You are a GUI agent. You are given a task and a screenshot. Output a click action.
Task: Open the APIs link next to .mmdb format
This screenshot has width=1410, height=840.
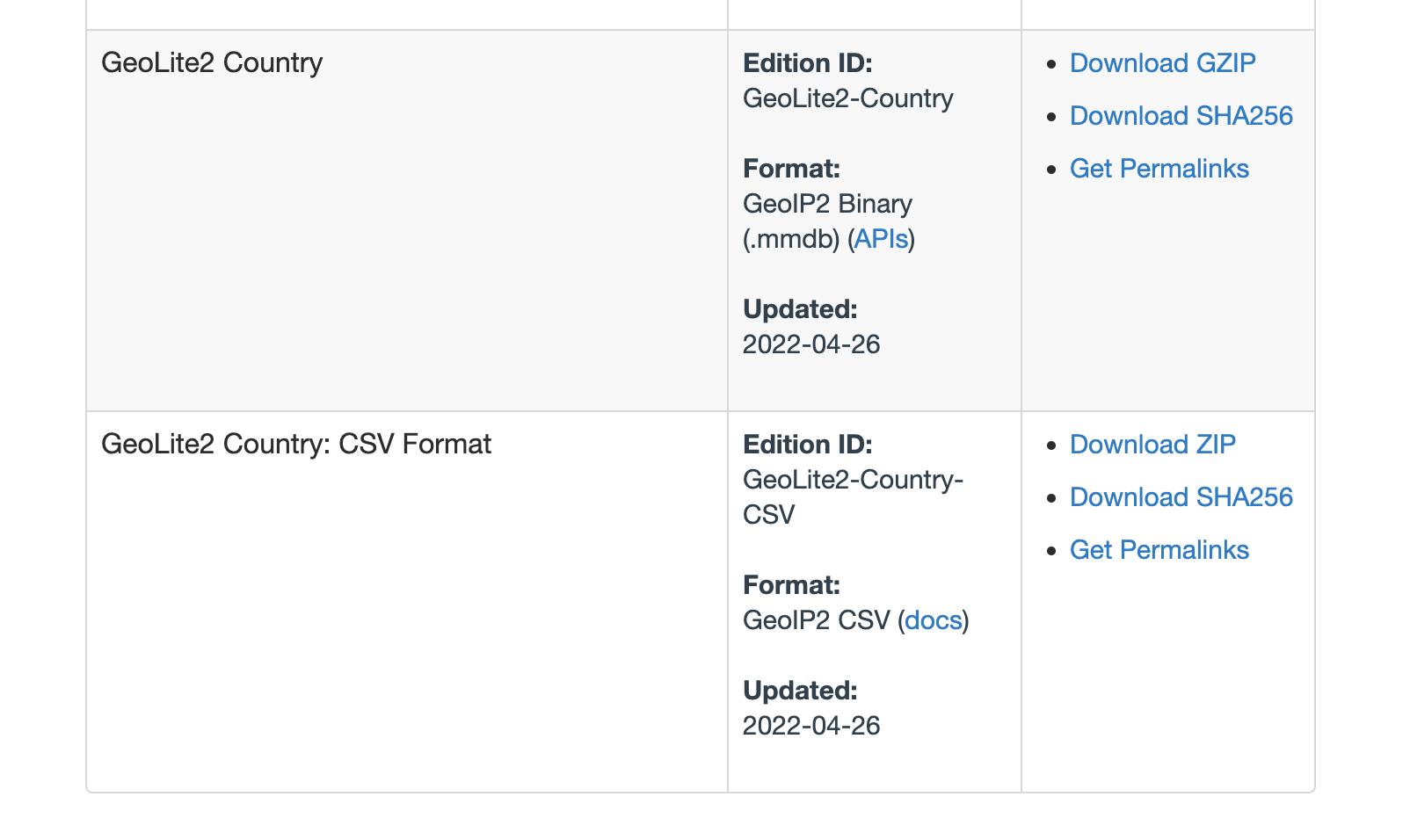(882, 238)
